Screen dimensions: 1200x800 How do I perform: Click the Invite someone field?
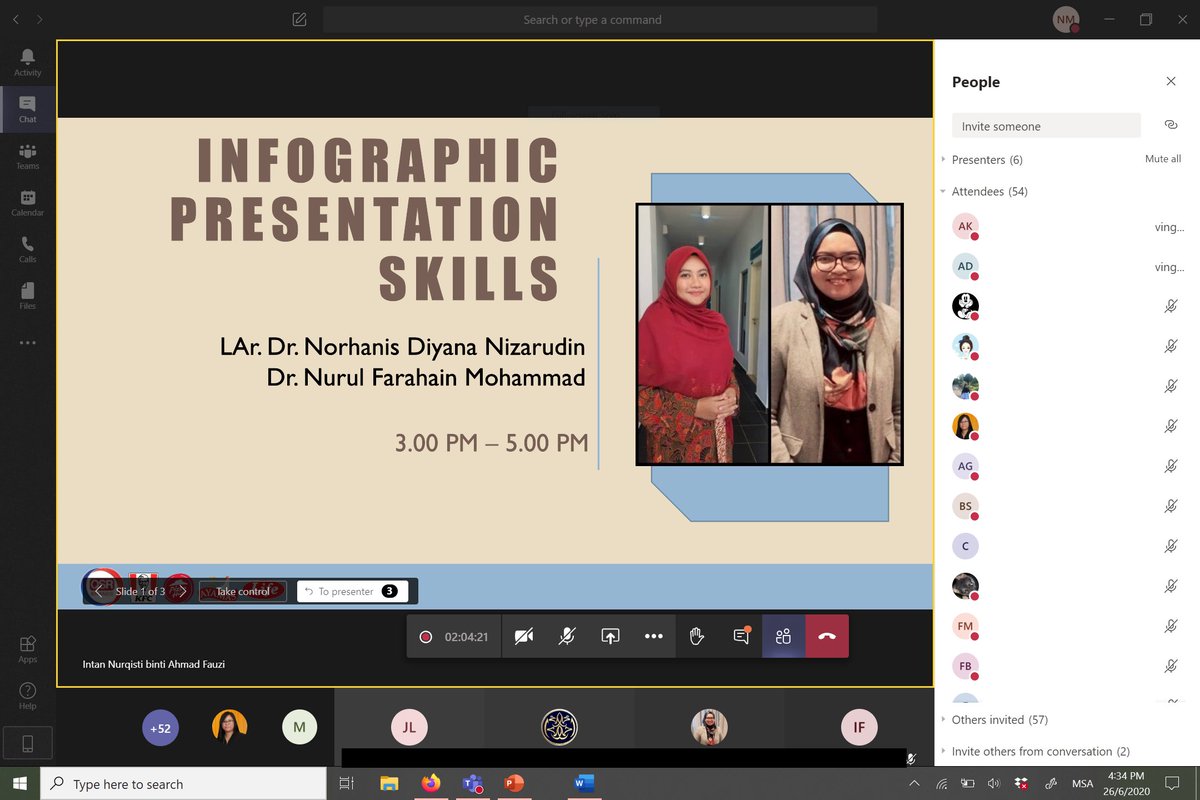coord(1046,126)
